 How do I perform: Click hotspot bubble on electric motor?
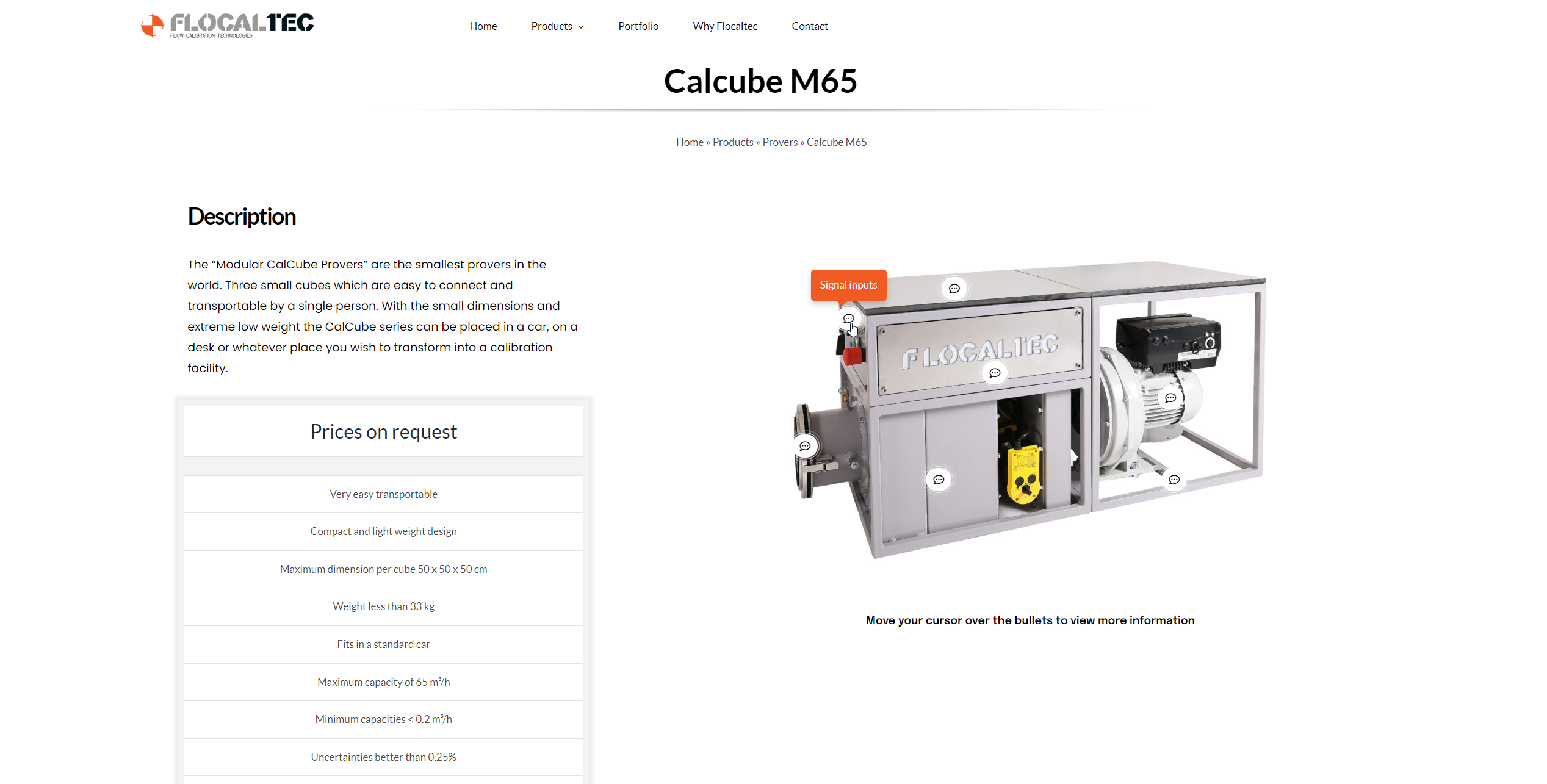coord(1170,398)
